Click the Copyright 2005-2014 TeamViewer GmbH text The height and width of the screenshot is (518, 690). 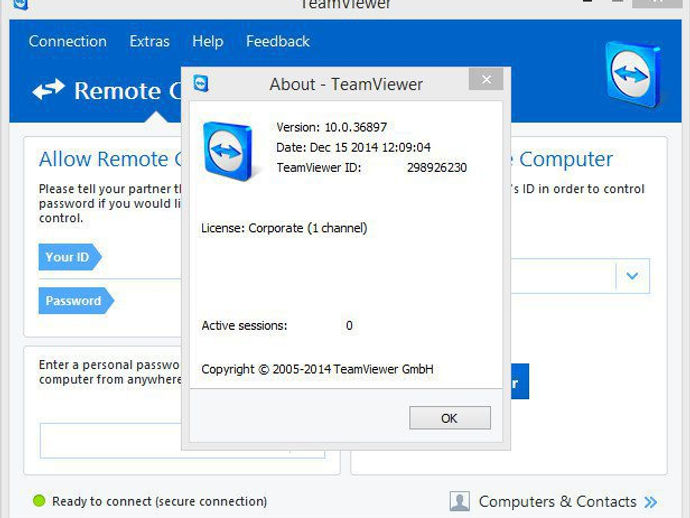[317, 369]
